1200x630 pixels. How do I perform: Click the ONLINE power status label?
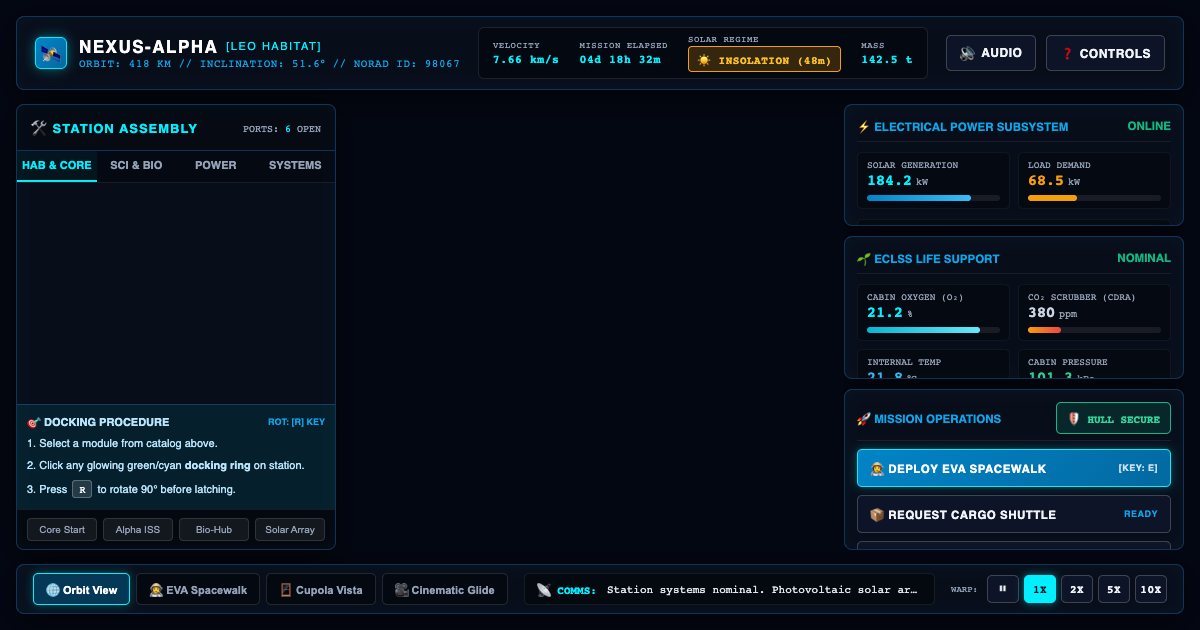point(1149,127)
